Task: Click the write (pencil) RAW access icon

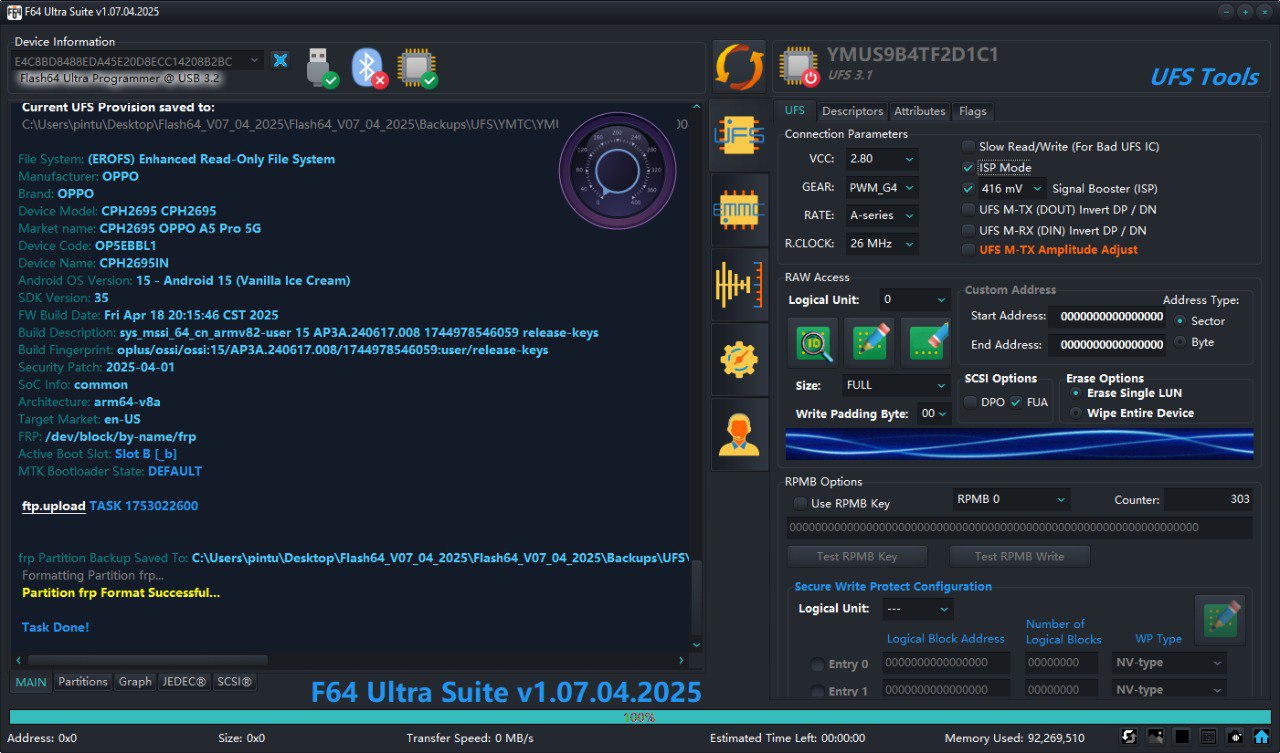Action: pyautogui.click(x=869, y=343)
